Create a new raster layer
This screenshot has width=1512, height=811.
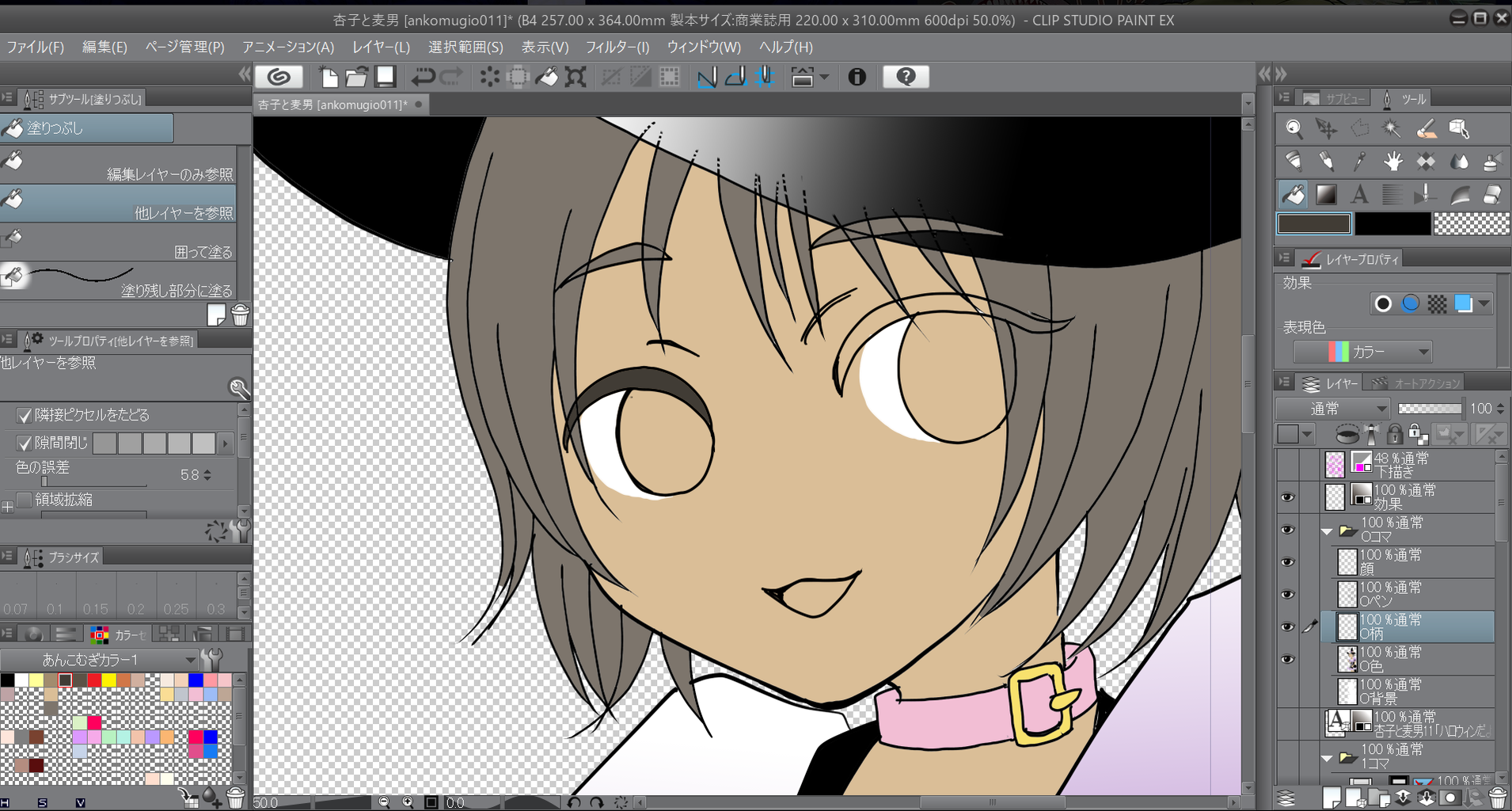click(1332, 798)
